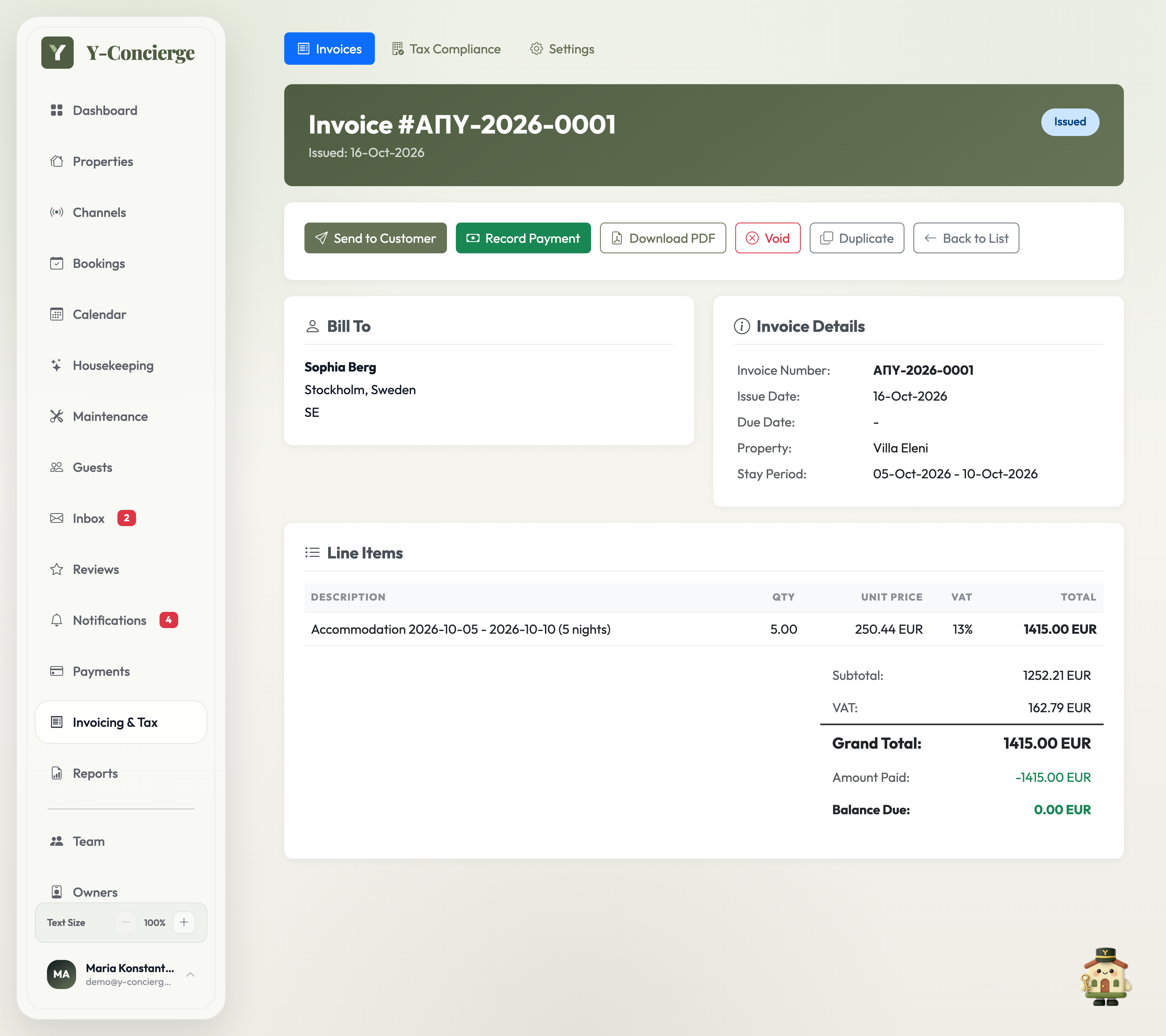Switch to the Invoices tab

tap(329, 49)
